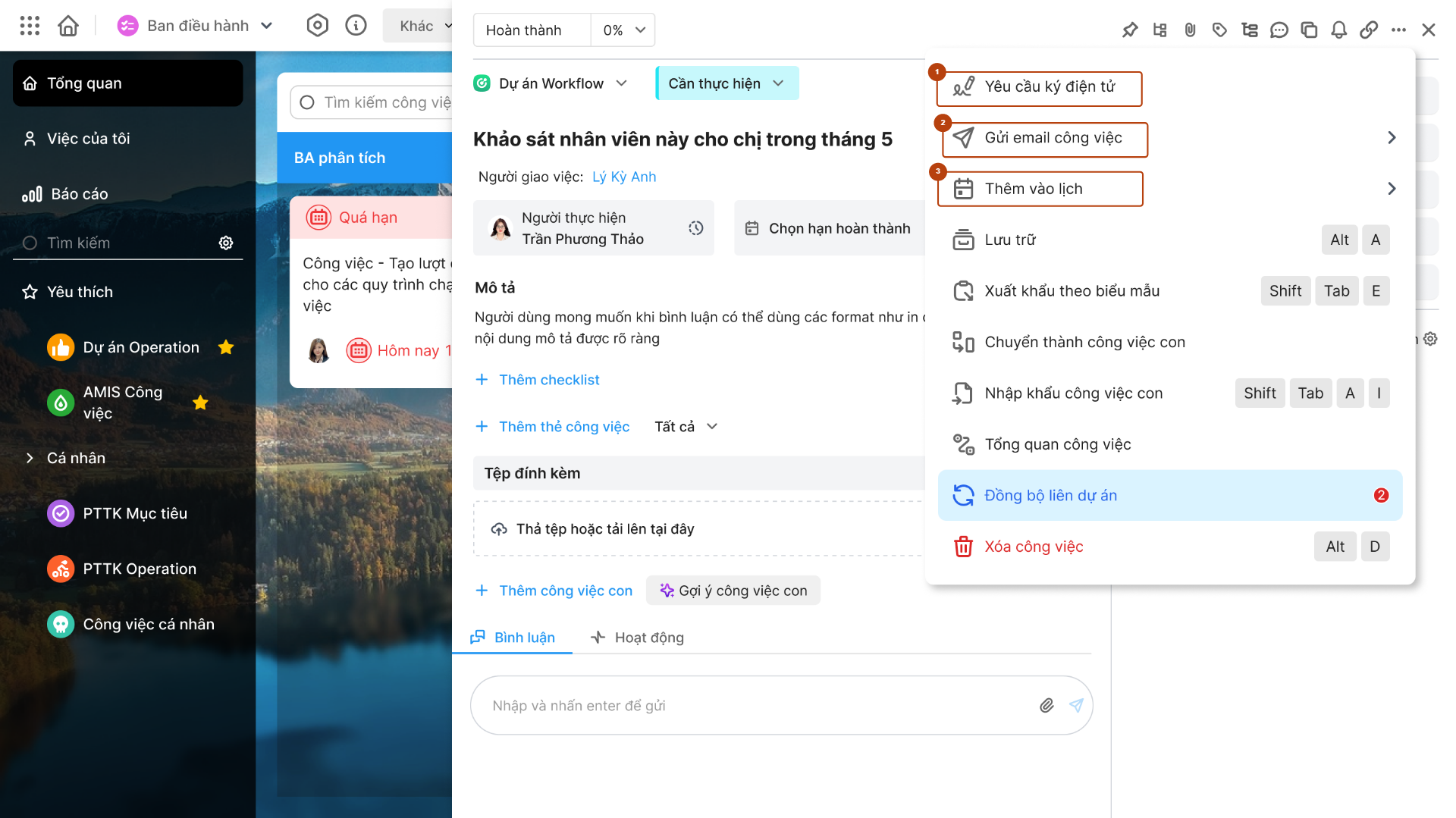Click the attachment icon in comment box

click(x=1046, y=706)
